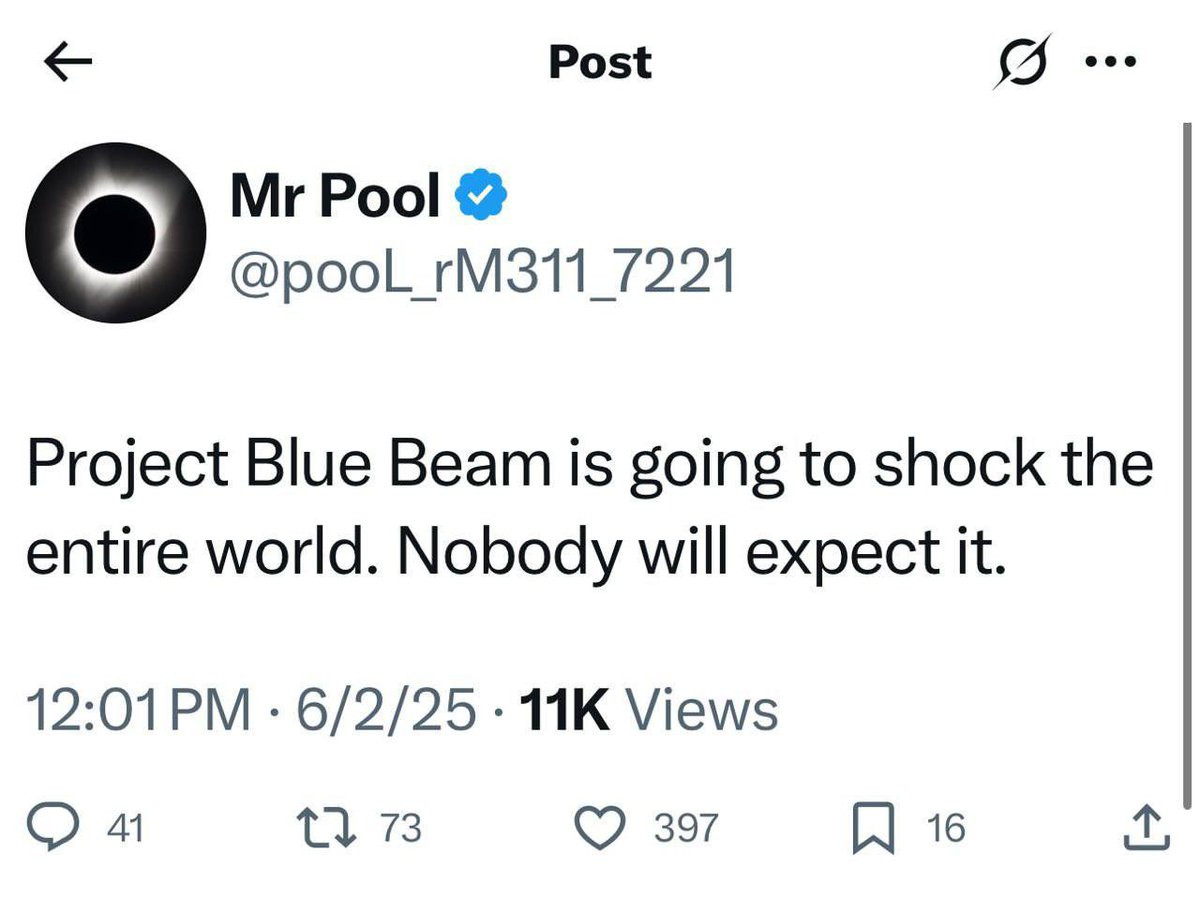1200x899 pixels.
Task: Click the vertical scrollbar on right edge
Action: coord(1187,450)
